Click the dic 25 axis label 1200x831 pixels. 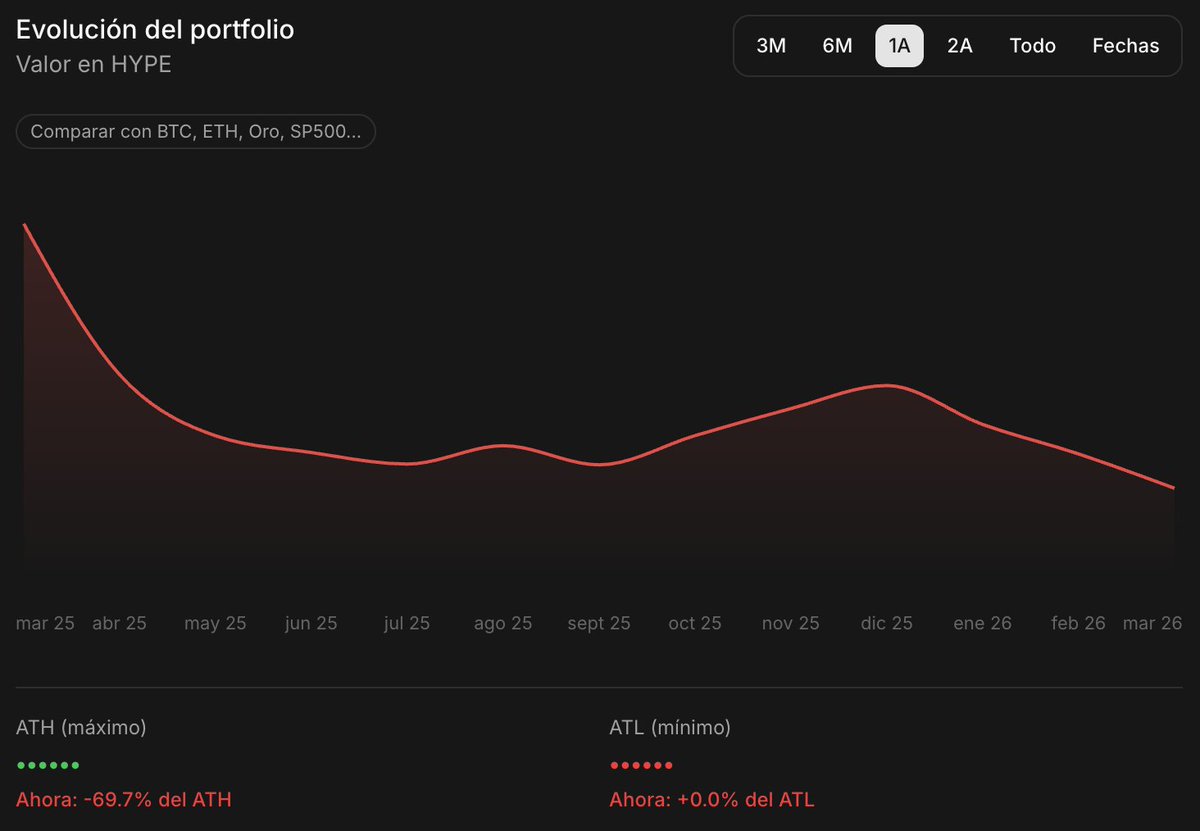point(887,623)
